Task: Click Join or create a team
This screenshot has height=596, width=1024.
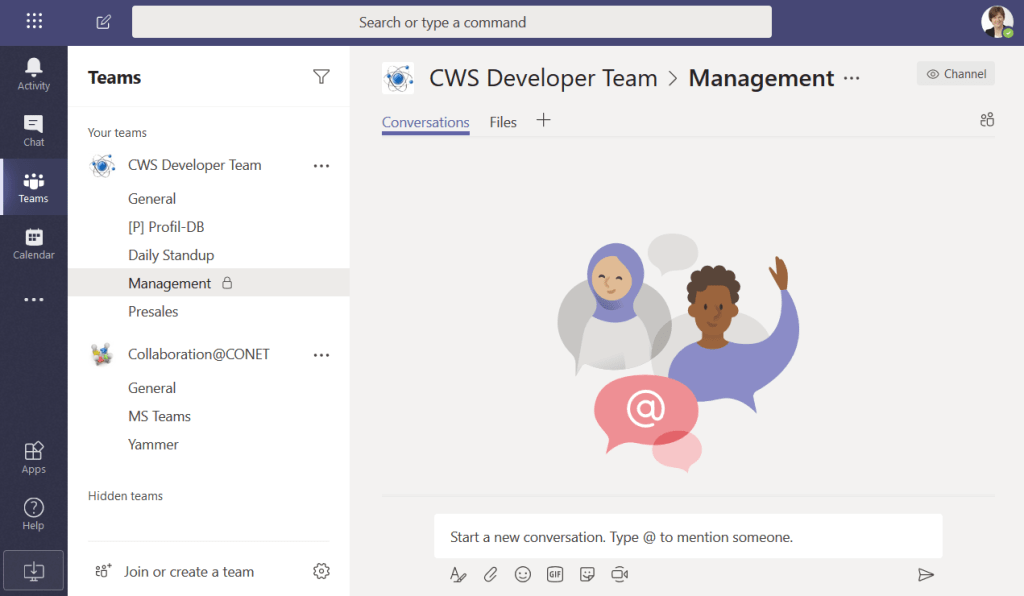Action: point(188,572)
